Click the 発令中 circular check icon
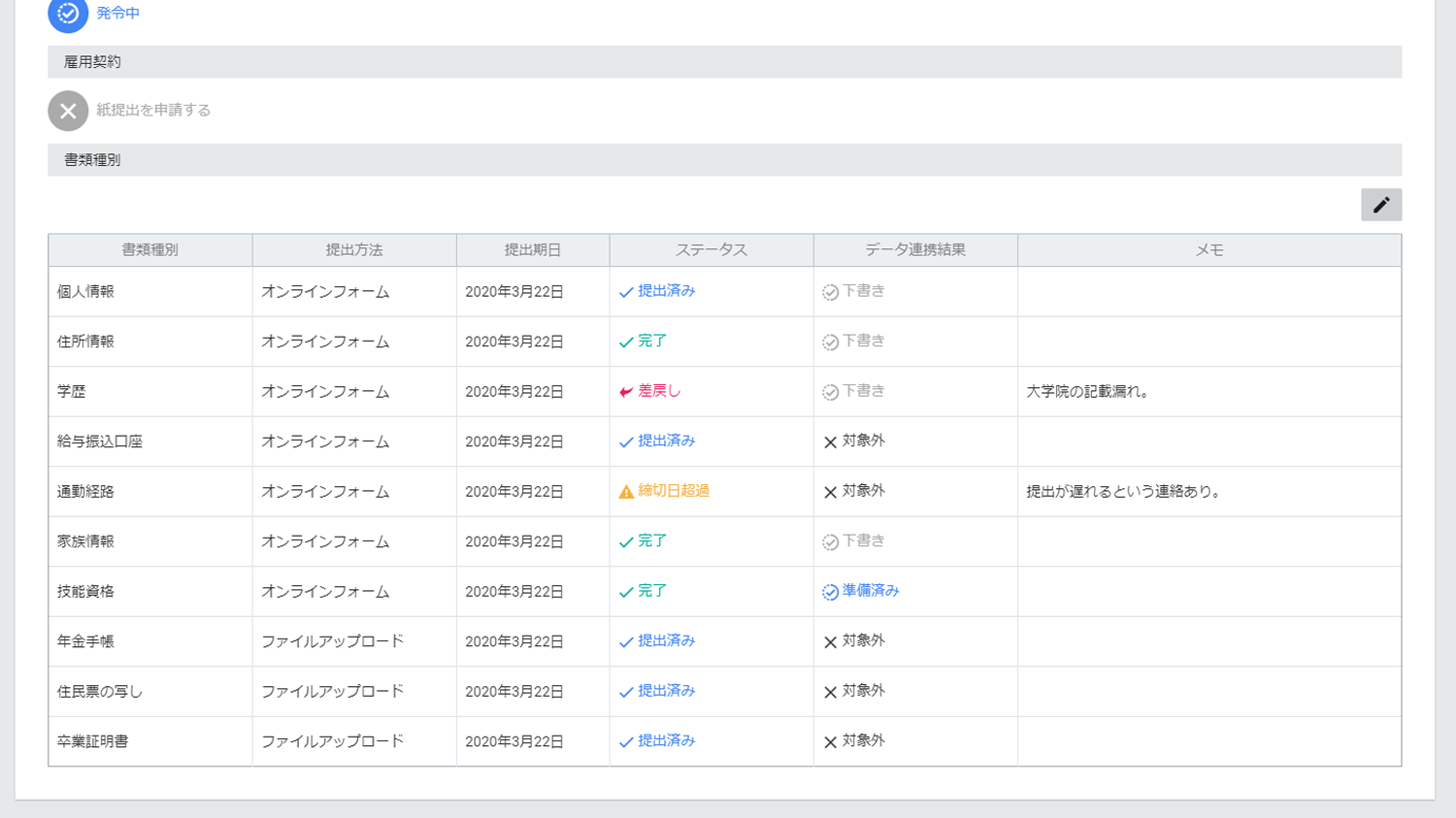Screen dimensions: 1456x818 point(68,14)
